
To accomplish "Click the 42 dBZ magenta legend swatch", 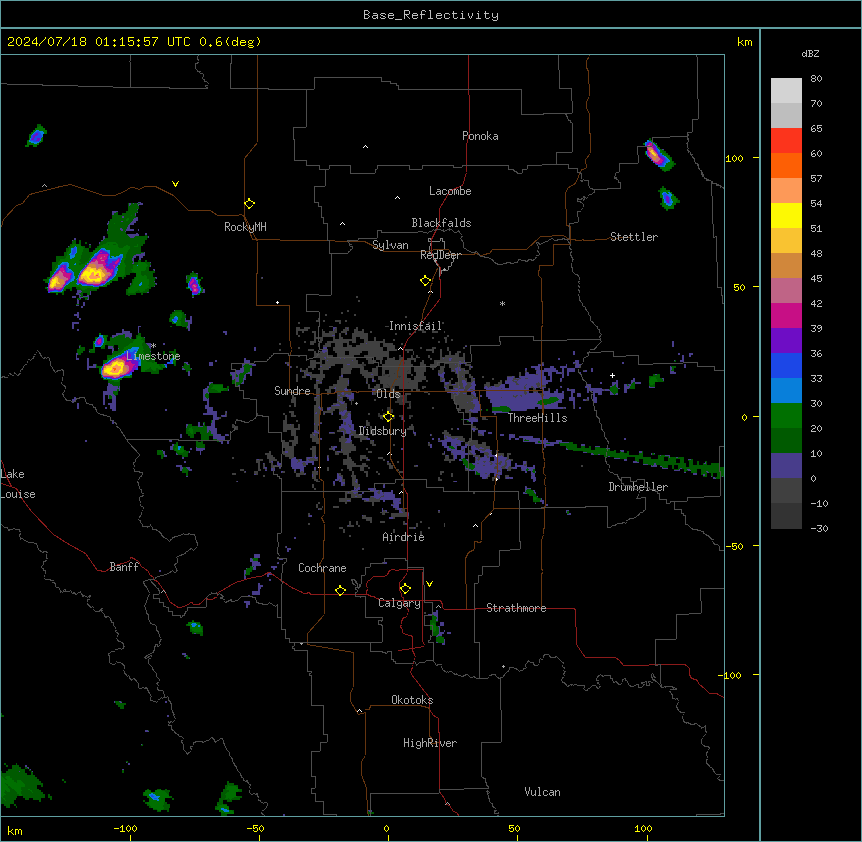I will point(786,315).
